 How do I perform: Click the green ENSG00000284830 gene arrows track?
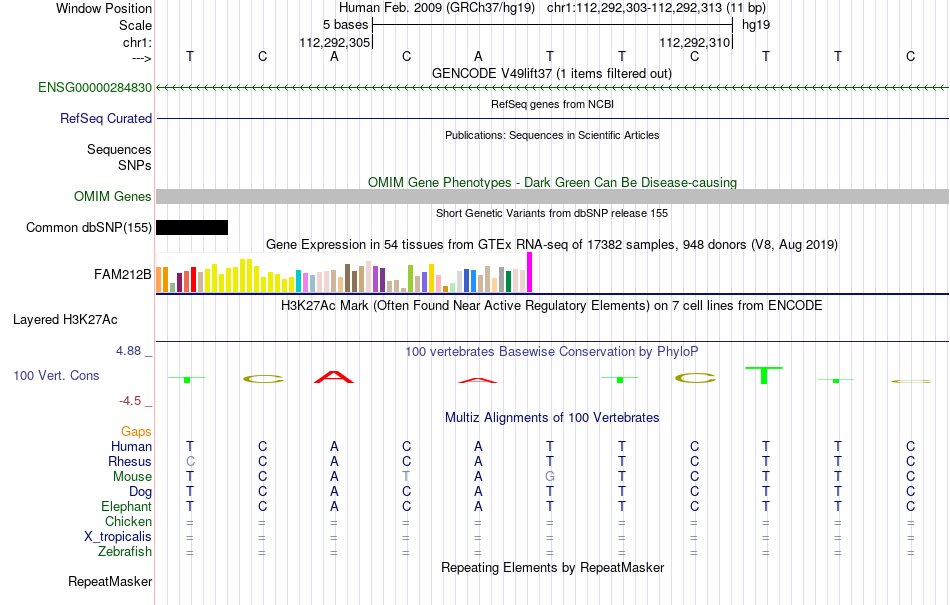click(553, 88)
